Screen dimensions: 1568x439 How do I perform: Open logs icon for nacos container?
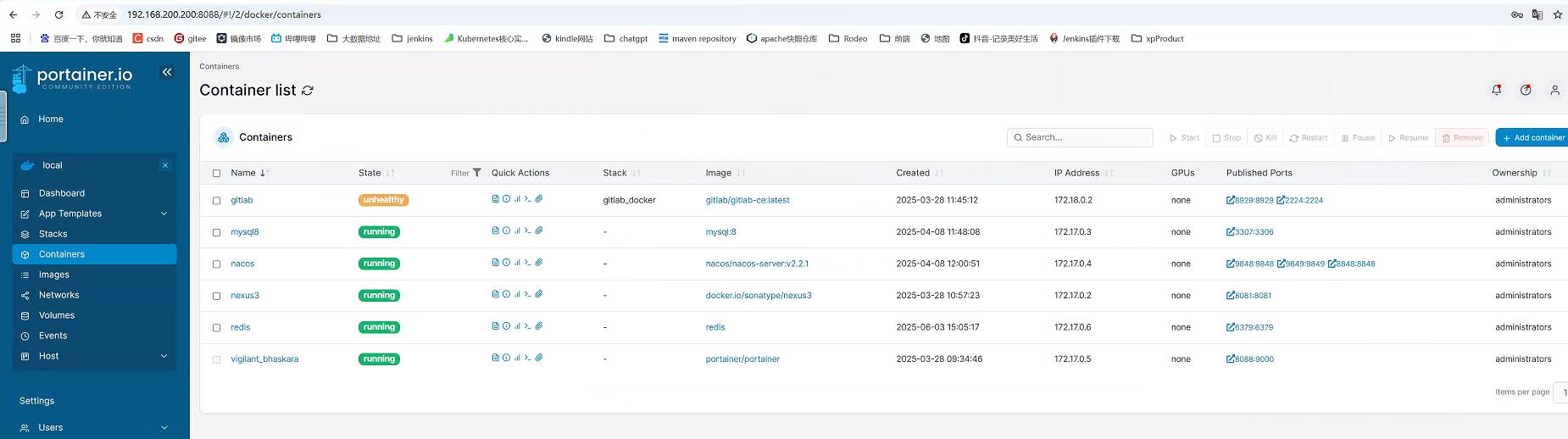496,263
